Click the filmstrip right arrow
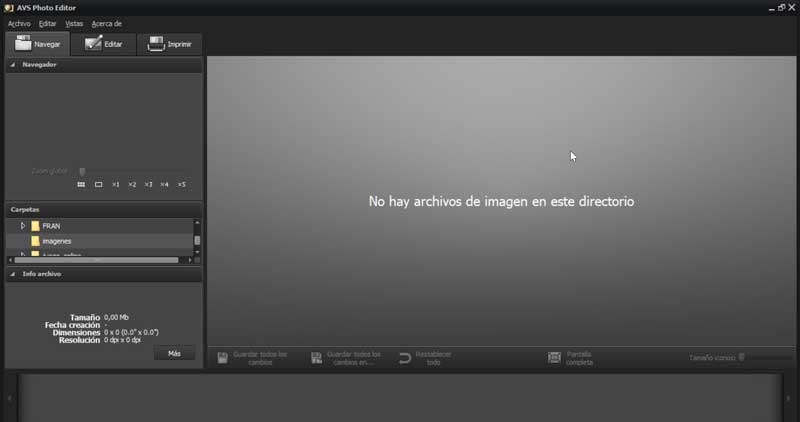Image resolution: width=800 pixels, height=422 pixels. click(789, 398)
